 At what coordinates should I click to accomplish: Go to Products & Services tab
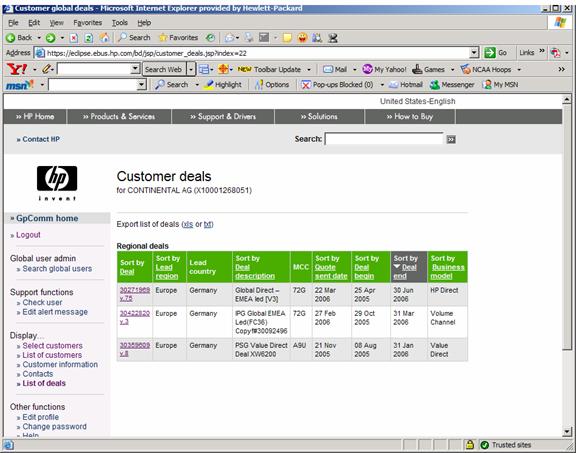(119, 116)
